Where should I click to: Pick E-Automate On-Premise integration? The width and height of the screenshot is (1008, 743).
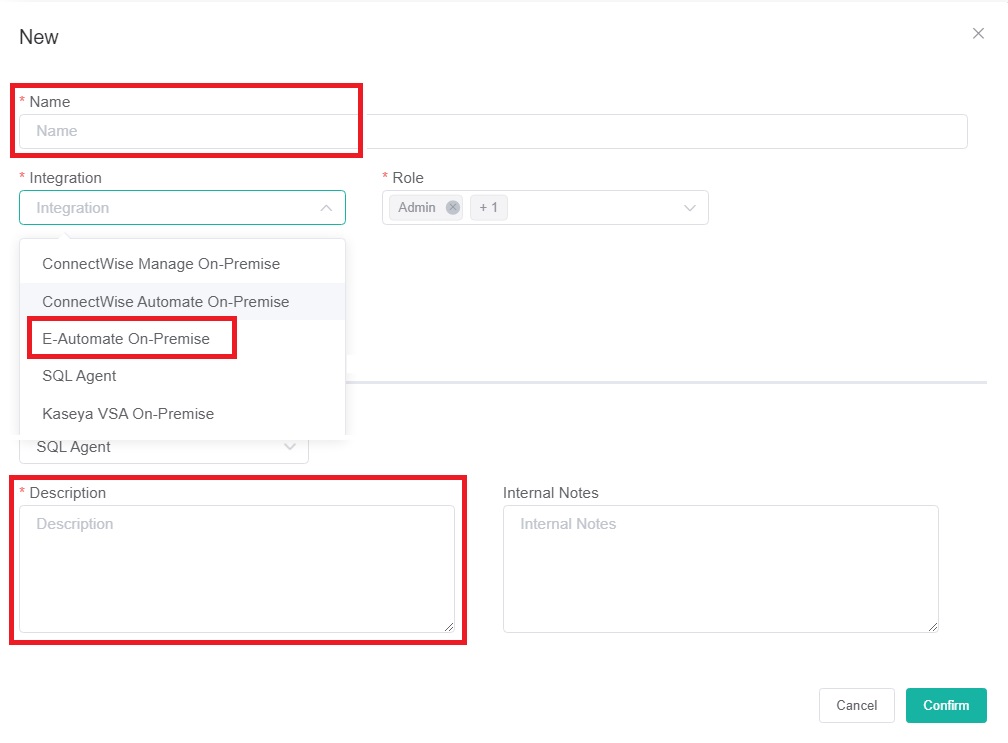(126, 339)
